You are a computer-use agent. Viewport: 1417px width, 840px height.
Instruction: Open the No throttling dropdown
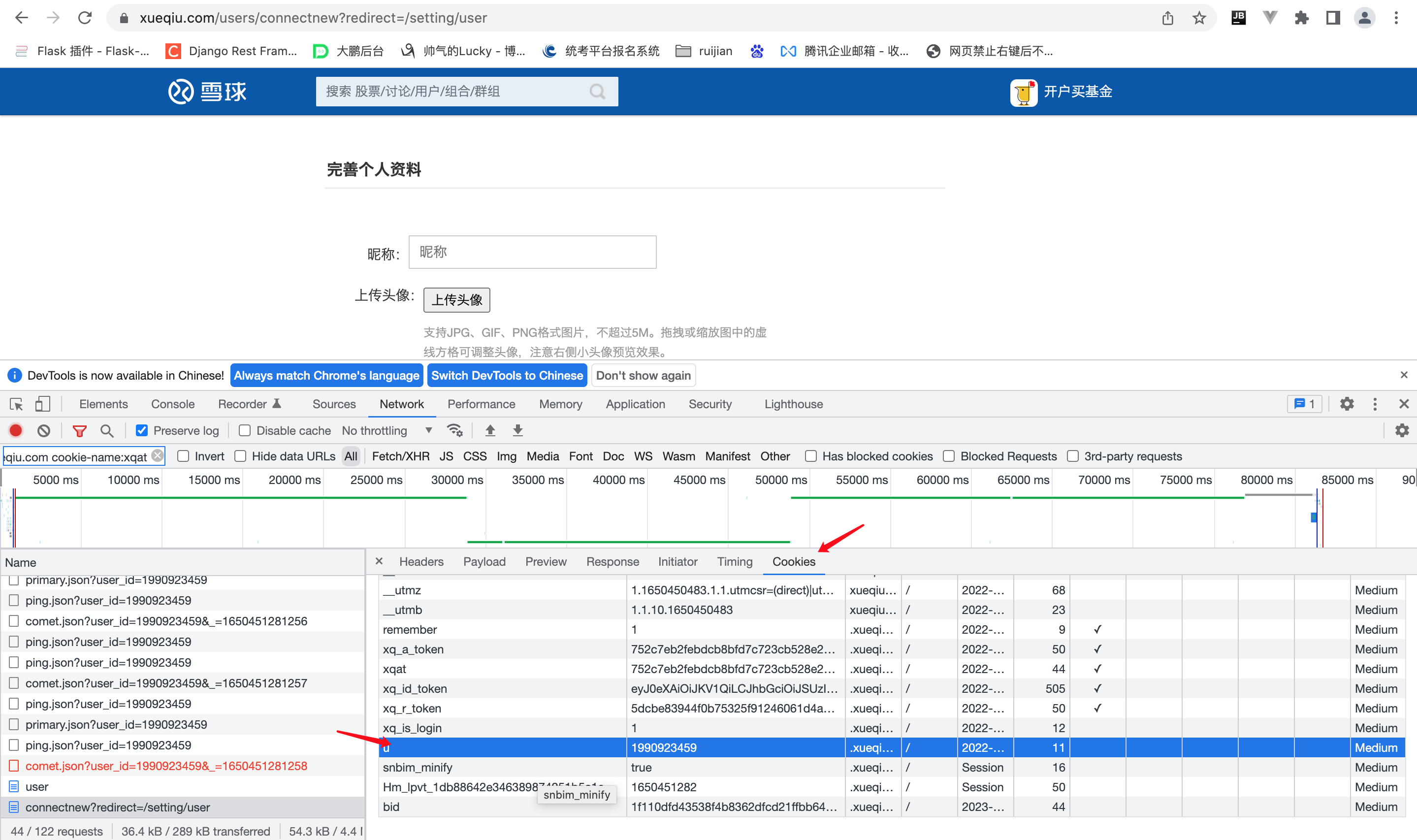pyautogui.click(x=387, y=431)
